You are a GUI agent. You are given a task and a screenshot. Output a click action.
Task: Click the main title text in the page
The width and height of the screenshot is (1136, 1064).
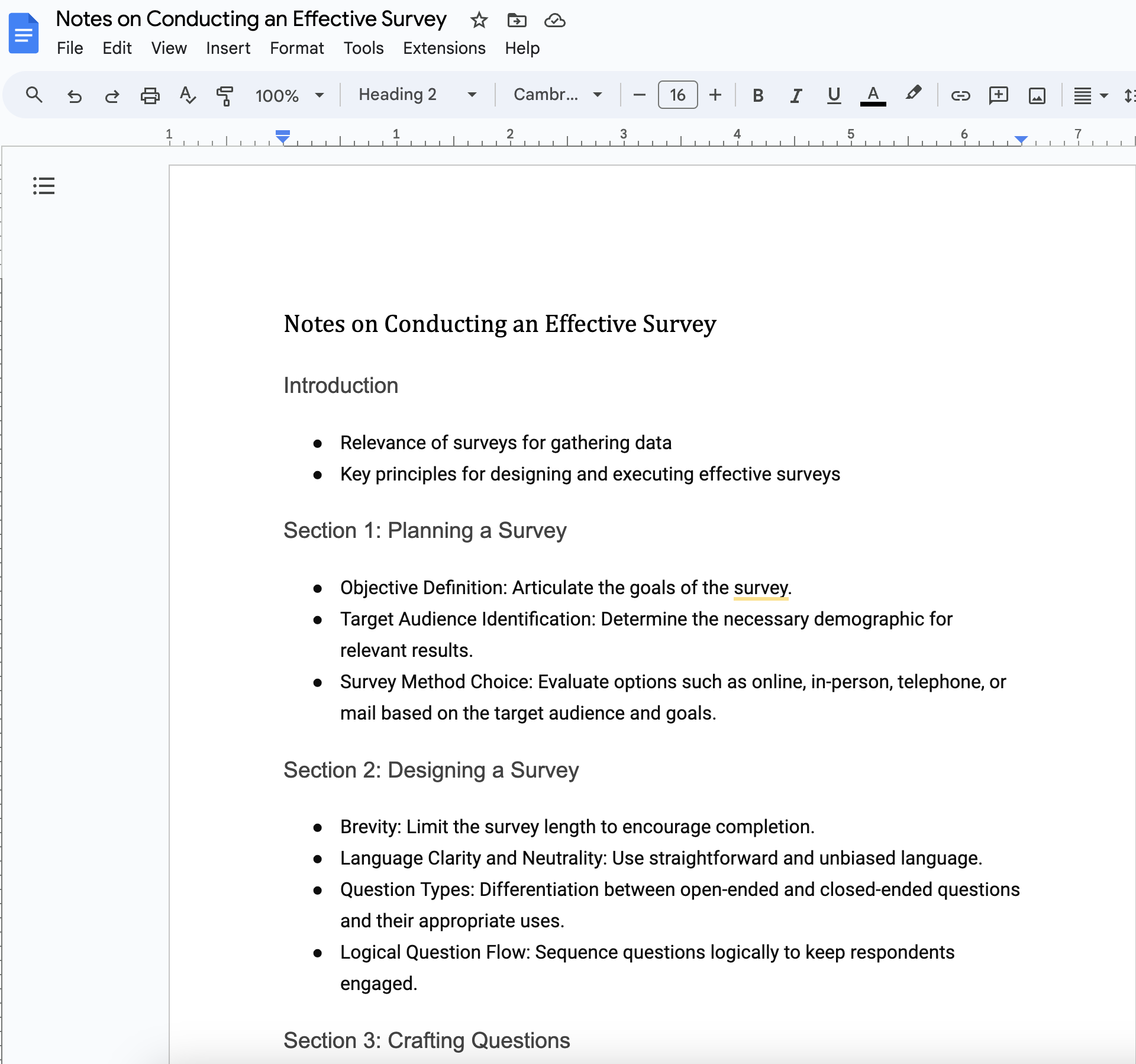(500, 324)
